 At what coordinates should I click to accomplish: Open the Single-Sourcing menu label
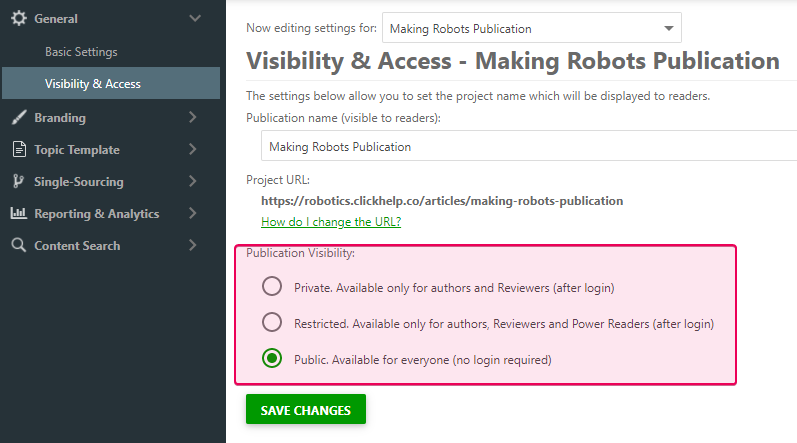[x=79, y=182]
